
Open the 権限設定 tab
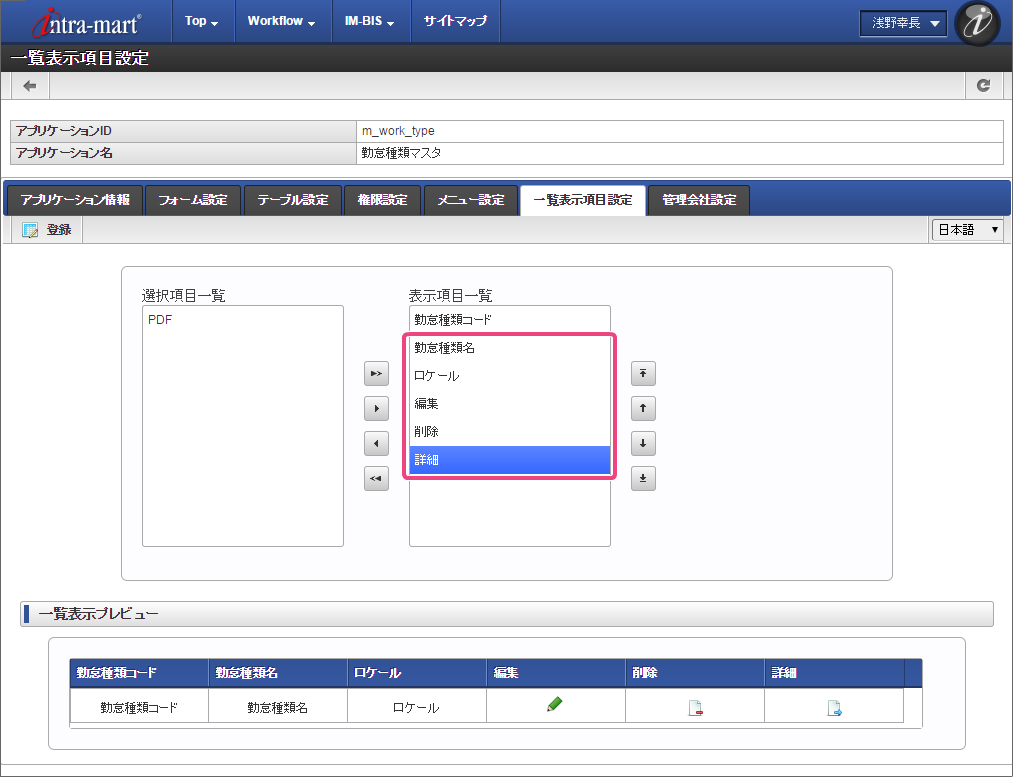pos(382,200)
